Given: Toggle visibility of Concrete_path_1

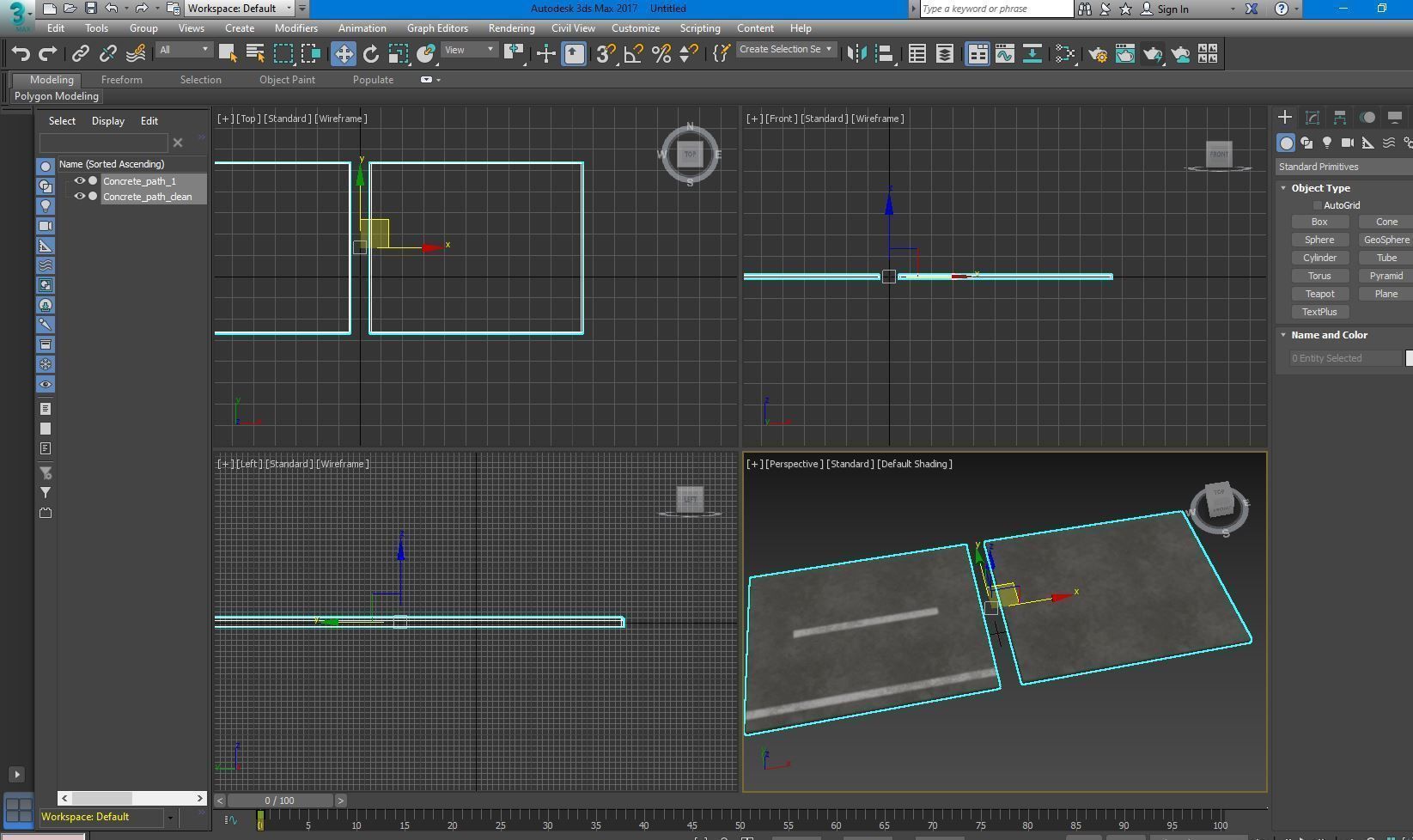Looking at the screenshot, I should (80, 181).
